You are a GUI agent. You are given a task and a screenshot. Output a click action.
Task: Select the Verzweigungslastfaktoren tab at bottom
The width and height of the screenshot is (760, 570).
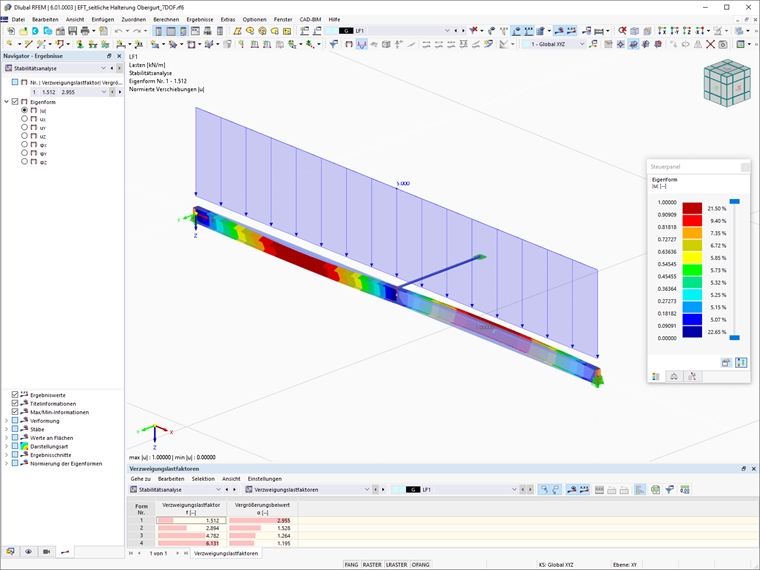point(225,553)
